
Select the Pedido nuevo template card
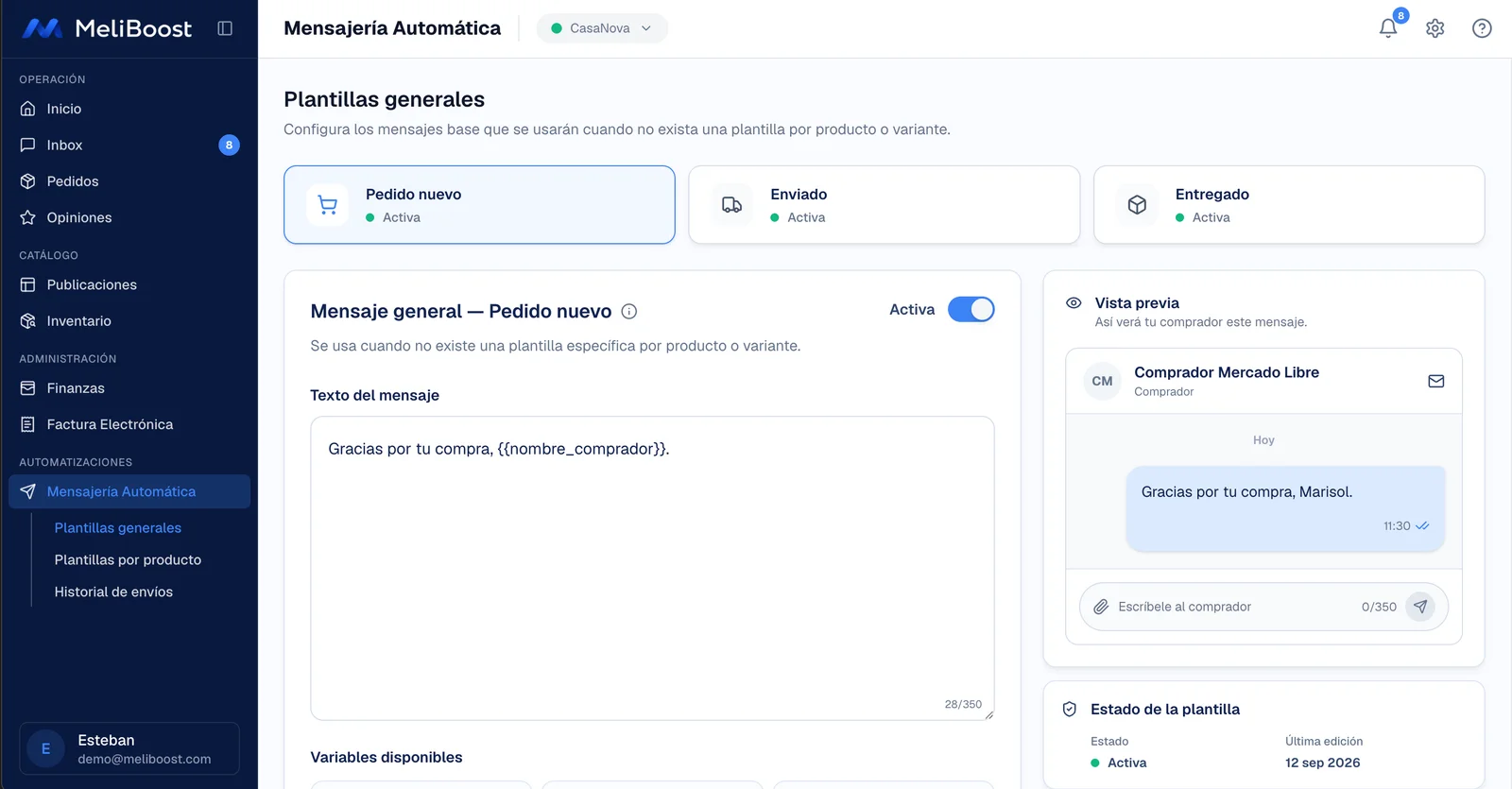point(479,205)
